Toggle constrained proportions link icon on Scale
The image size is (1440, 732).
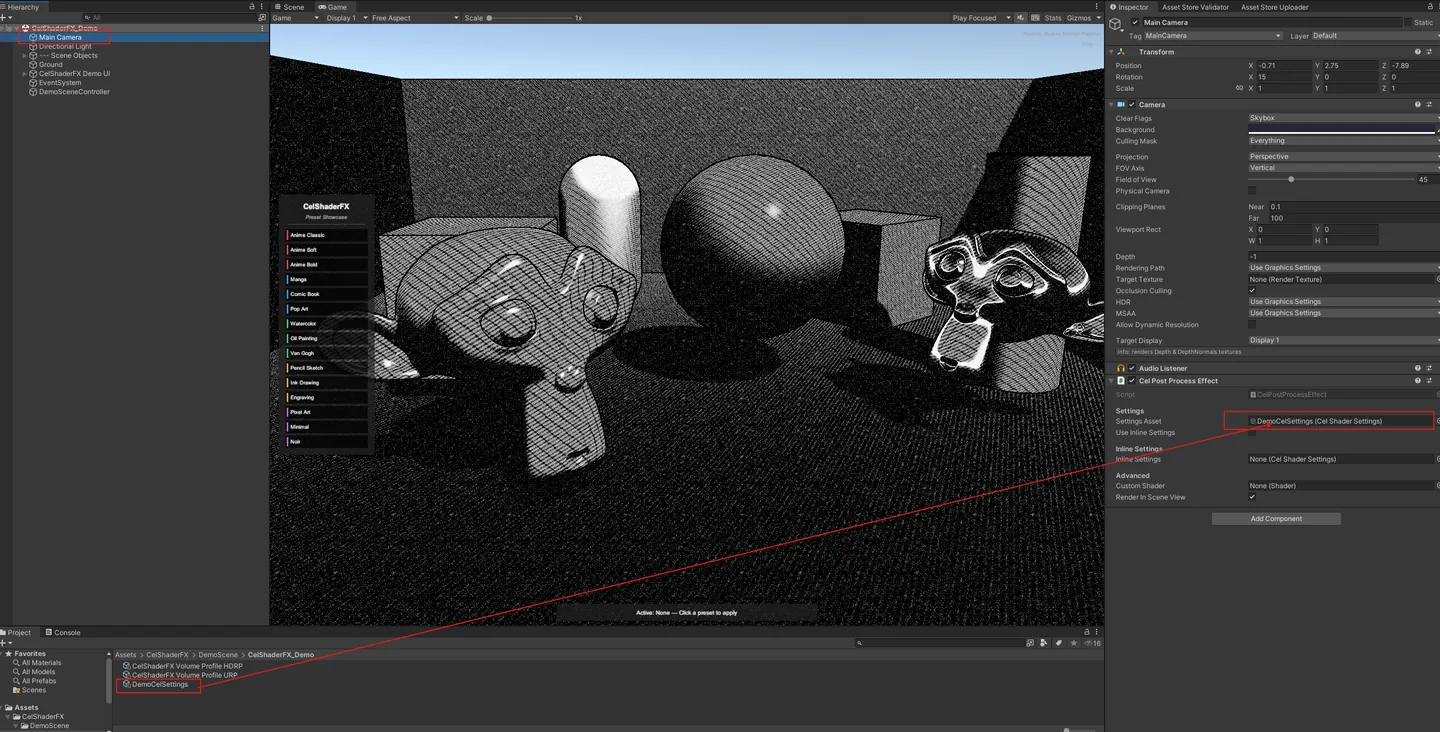(x=1240, y=88)
